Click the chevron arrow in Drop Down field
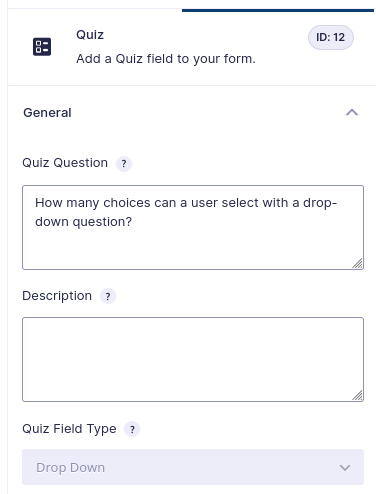 345,468
